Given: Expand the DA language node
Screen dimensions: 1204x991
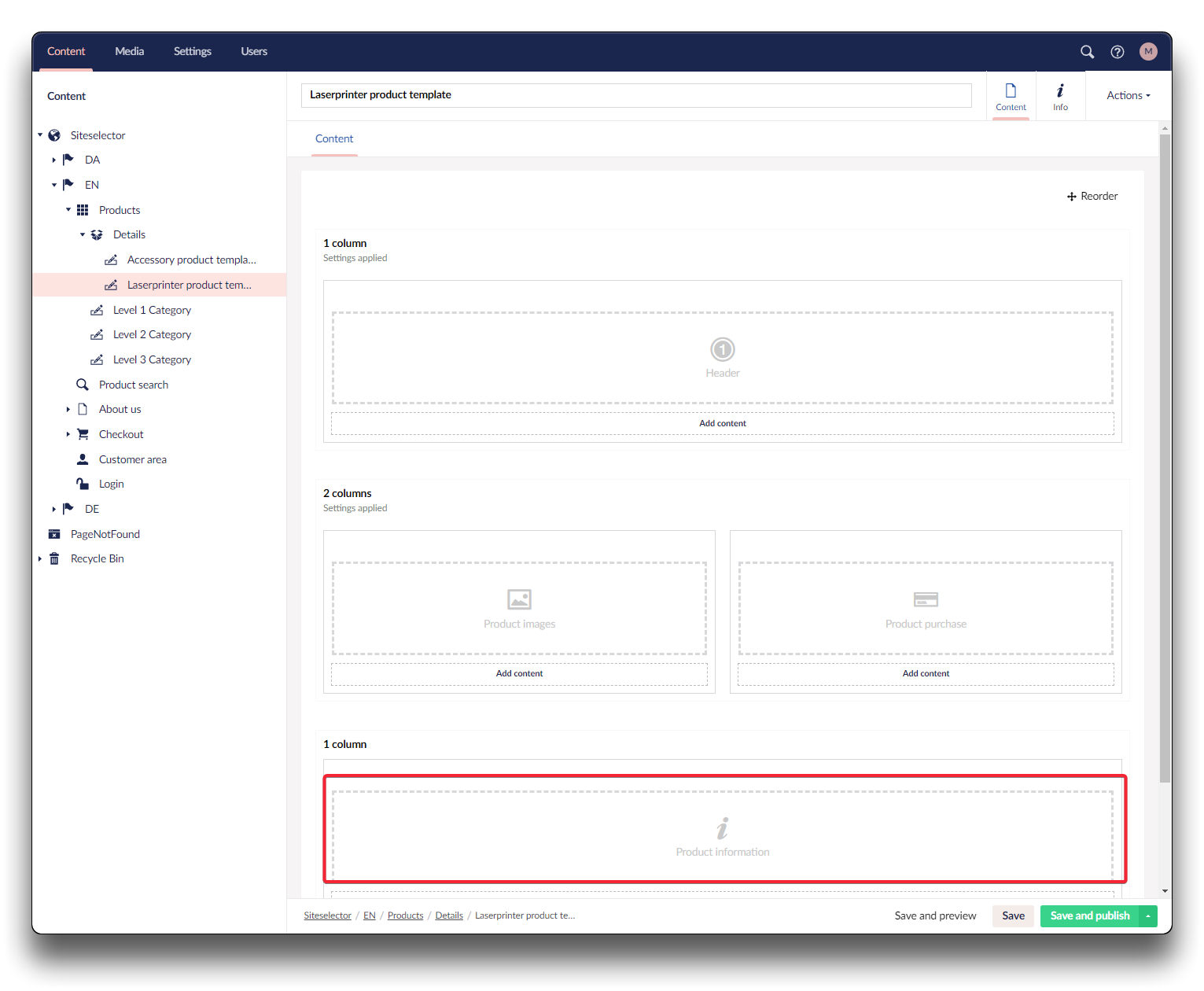Looking at the screenshot, I should (53, 160).
